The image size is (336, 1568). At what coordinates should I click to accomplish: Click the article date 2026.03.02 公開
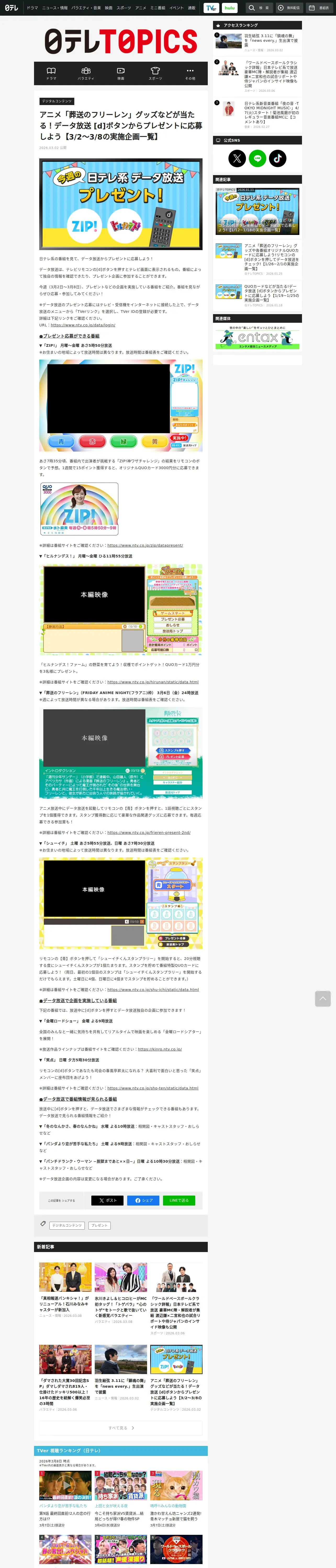53,148
